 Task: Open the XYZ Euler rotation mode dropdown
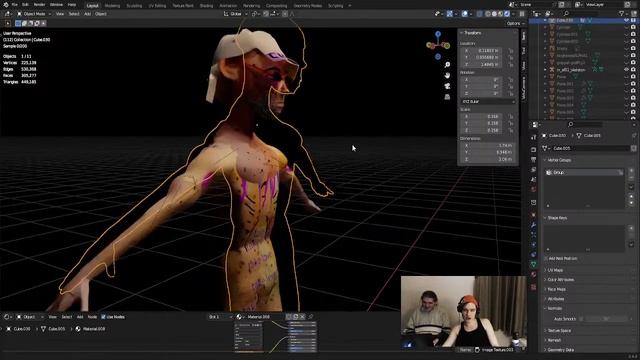[488, 102]
